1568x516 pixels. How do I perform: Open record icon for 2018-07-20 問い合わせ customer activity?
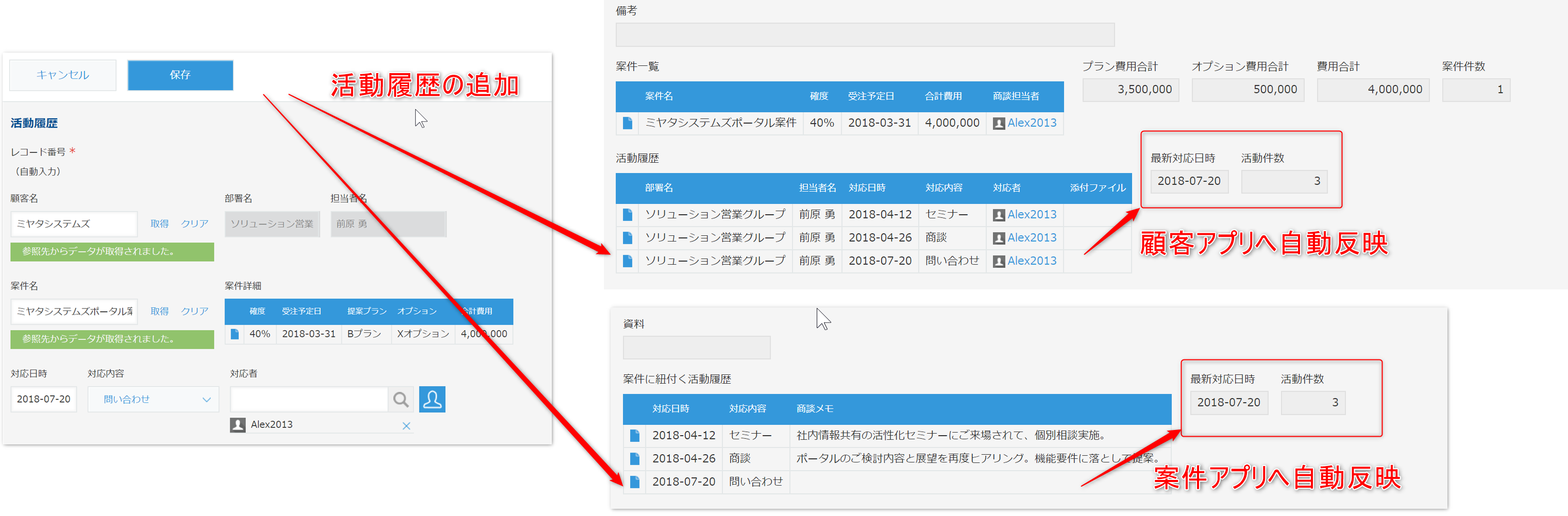[628, 261]
